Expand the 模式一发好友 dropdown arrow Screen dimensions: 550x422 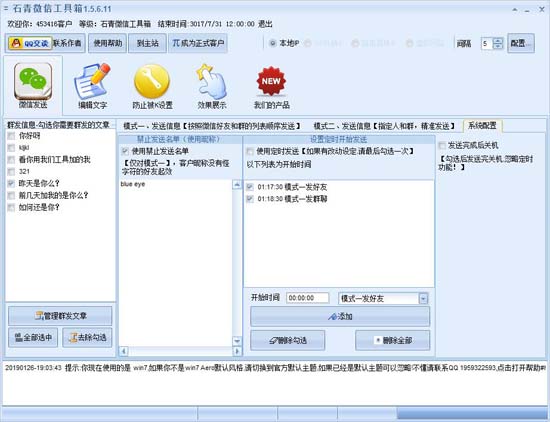(423, 299)
